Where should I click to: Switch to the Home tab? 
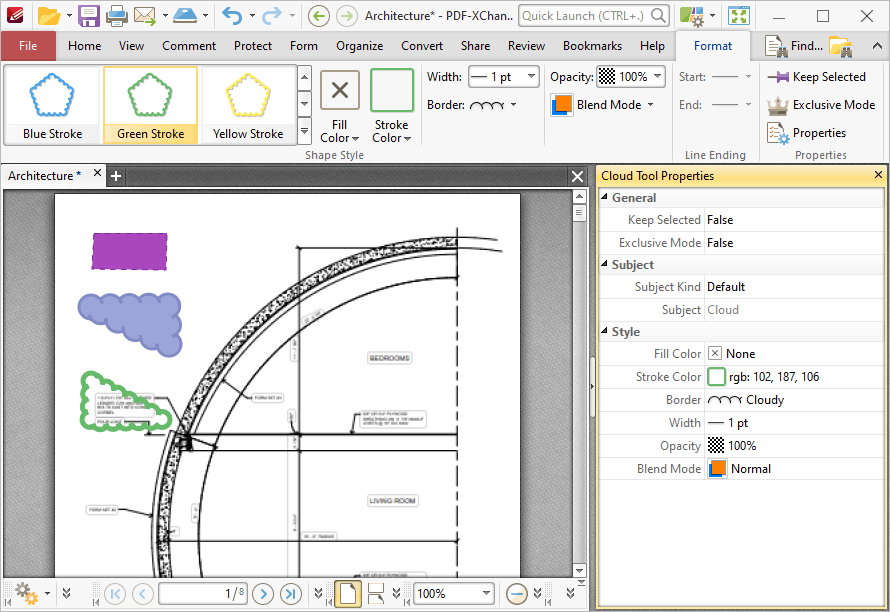pos(85,46)
